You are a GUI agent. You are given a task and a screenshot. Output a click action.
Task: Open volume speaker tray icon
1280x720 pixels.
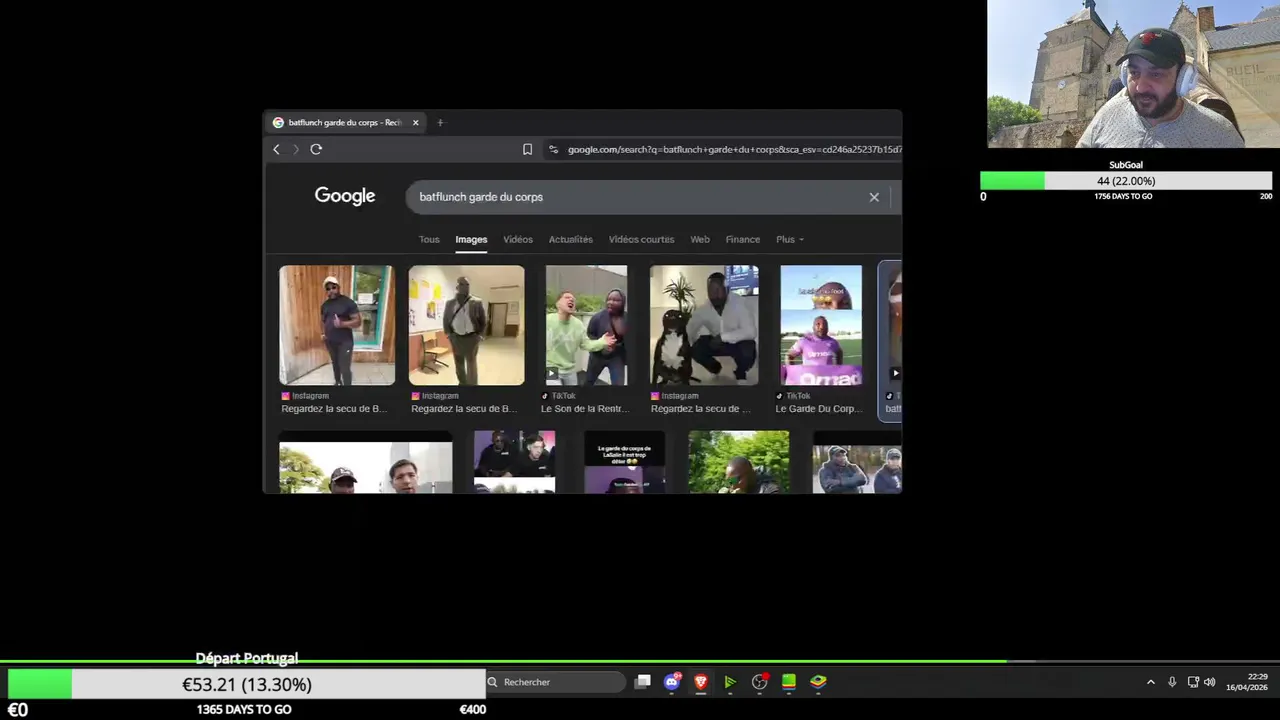[x=1209, y=682]
